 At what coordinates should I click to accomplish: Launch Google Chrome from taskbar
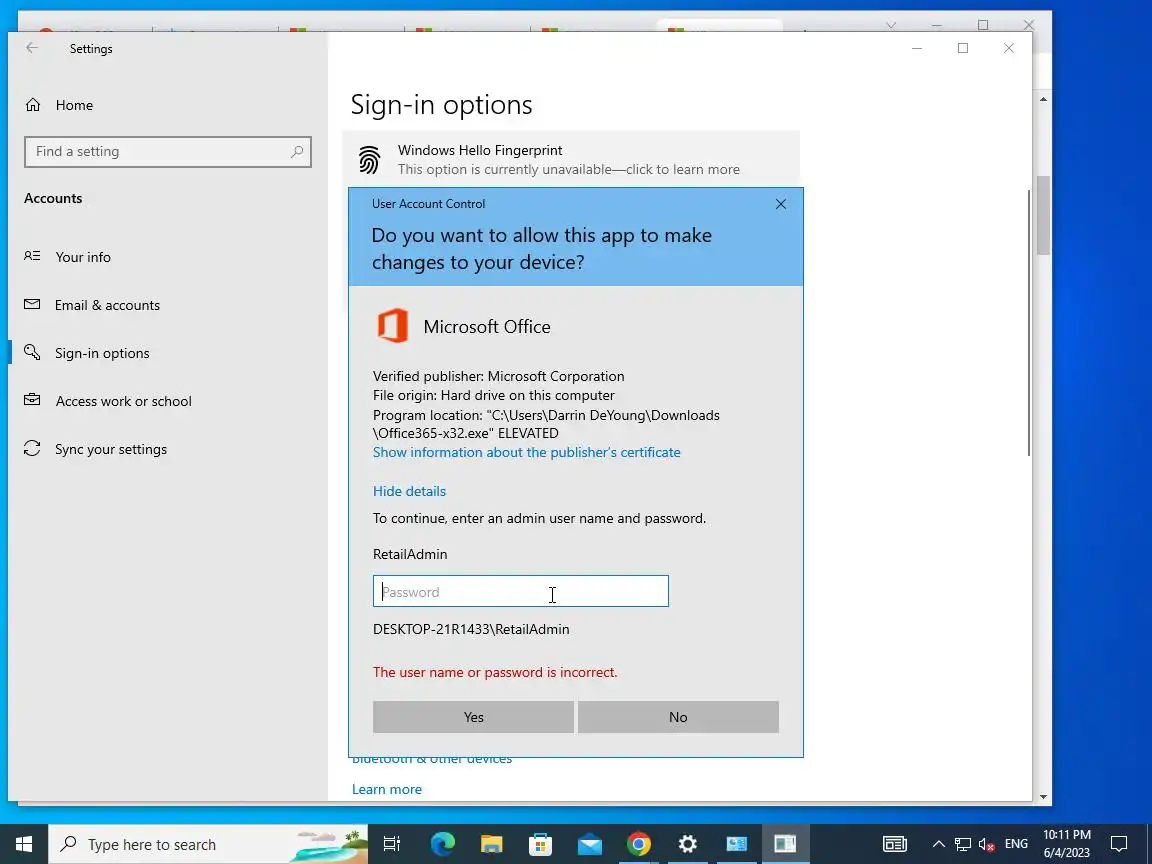tap(638, 844)
